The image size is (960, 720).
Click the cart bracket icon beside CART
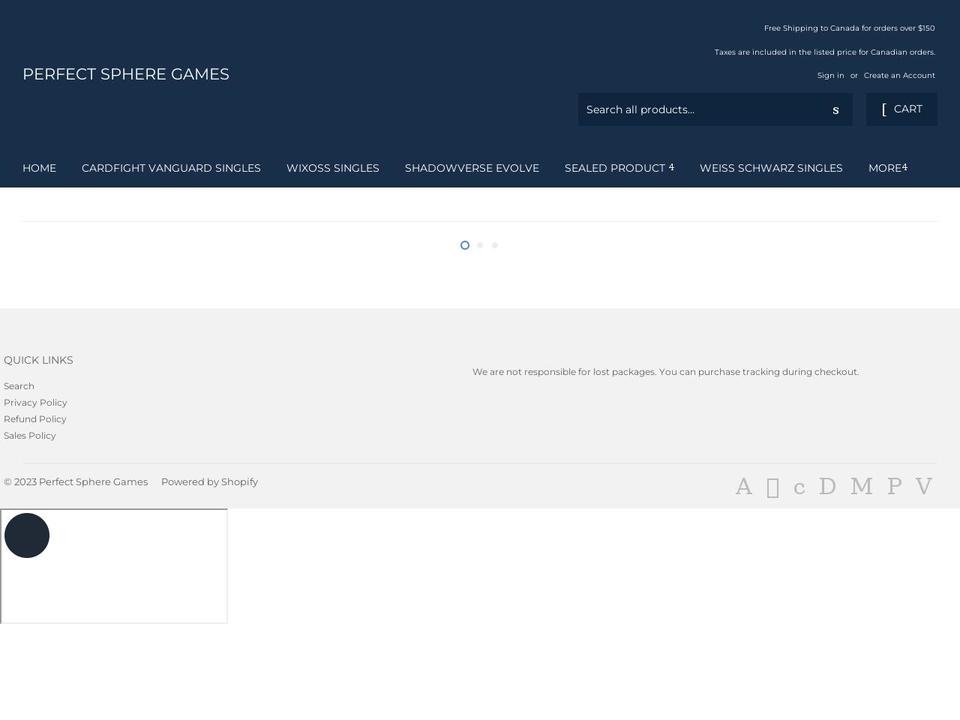coord(884,109)
